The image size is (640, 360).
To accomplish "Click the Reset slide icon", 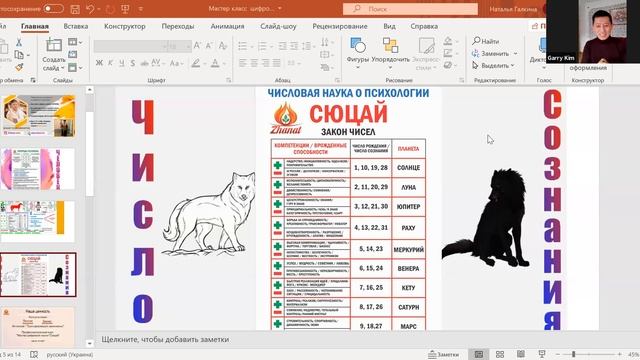I will [x=73, y=54].
